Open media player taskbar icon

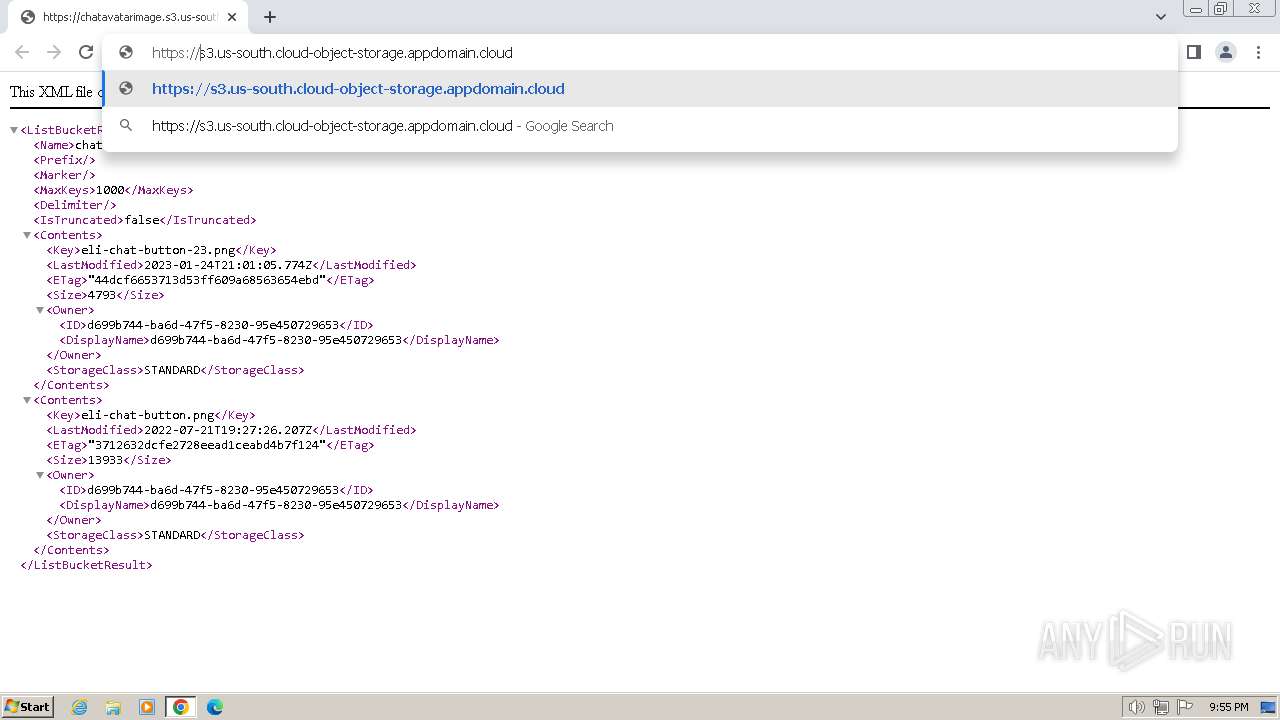(x=147, y=707)
